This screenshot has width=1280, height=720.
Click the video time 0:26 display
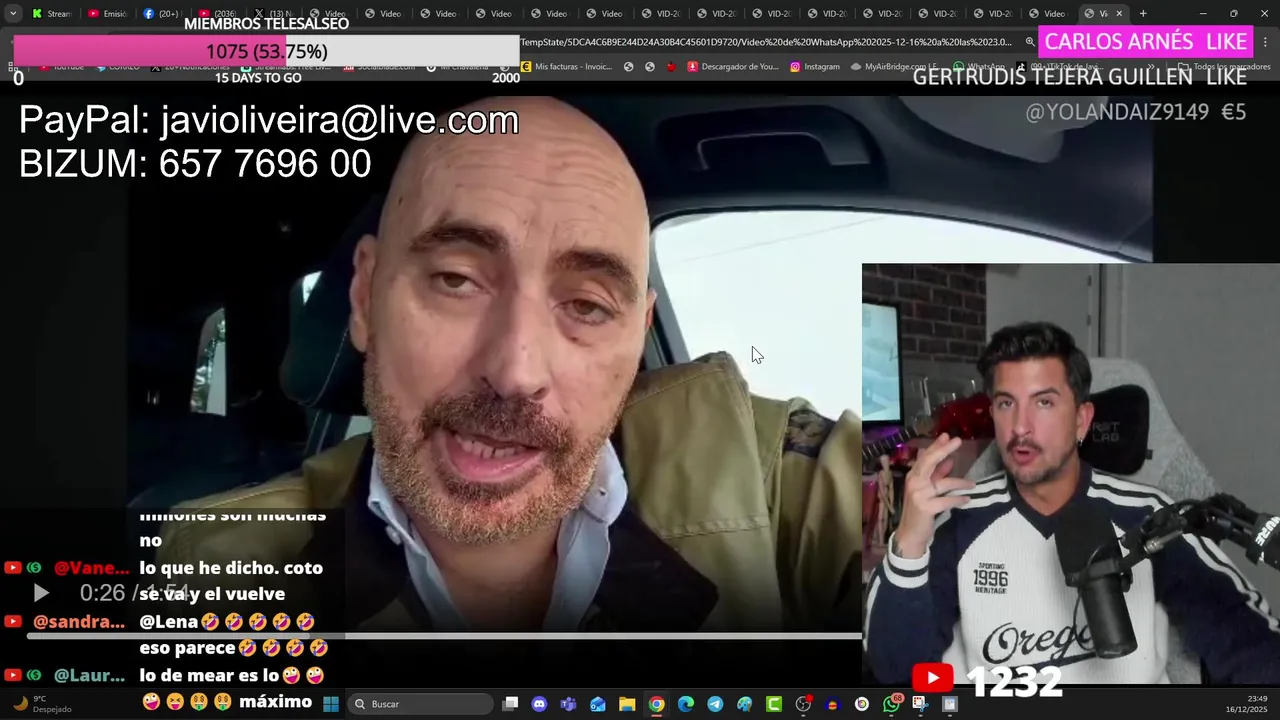[102, 593]
